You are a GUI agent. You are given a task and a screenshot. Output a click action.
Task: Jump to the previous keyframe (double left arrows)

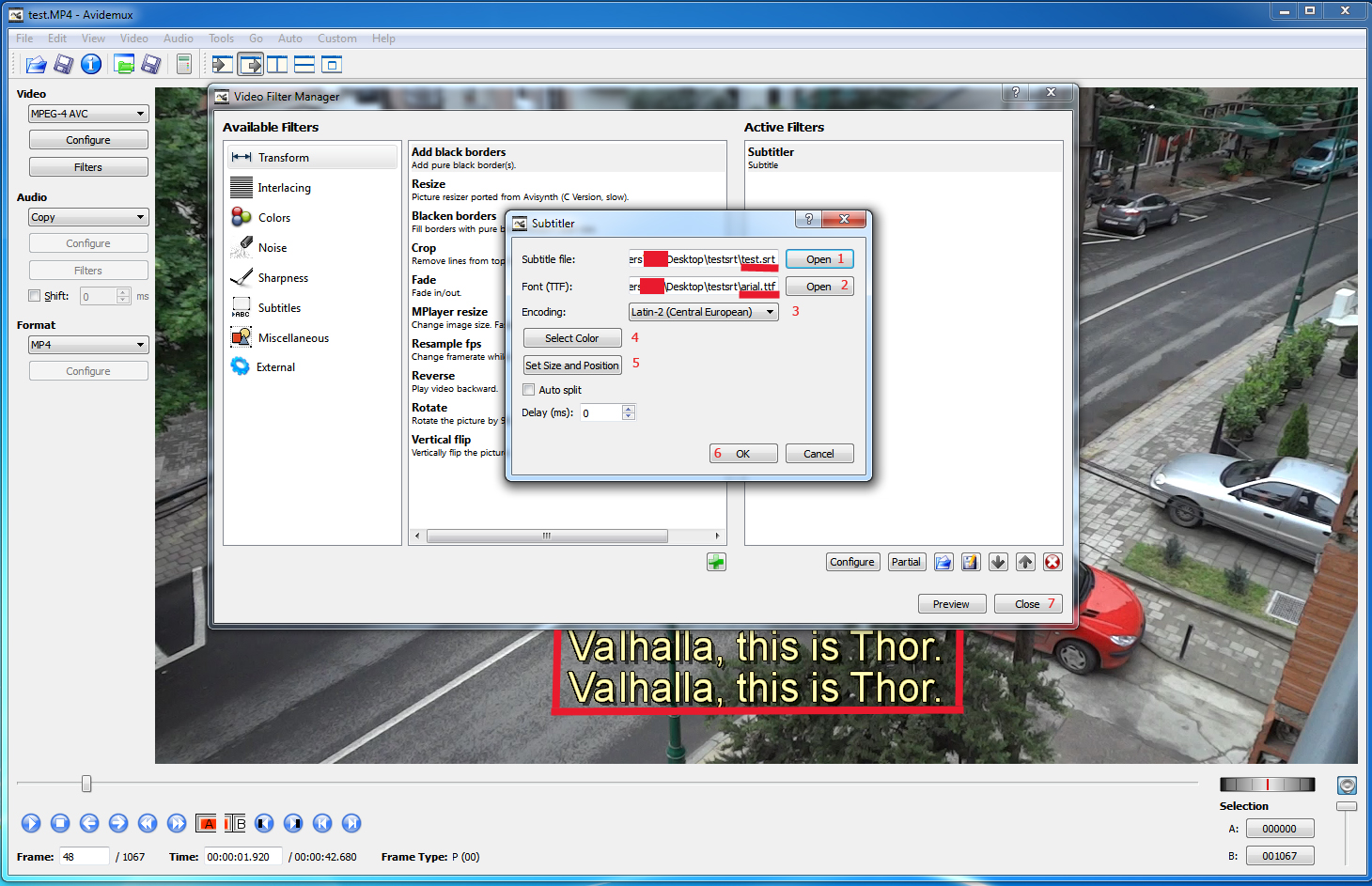148,823
